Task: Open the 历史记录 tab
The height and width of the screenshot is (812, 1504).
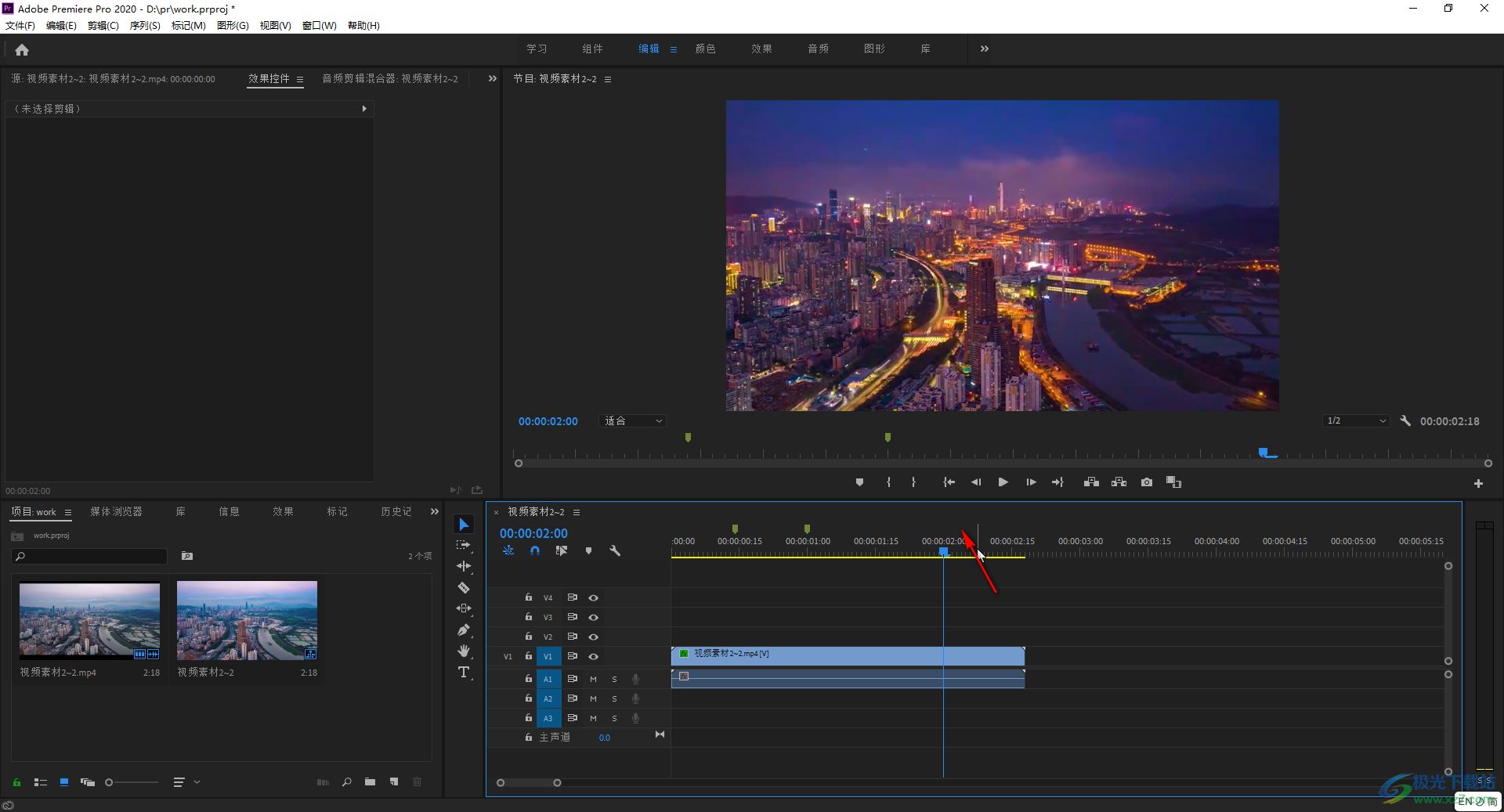Action: (396, 511)
